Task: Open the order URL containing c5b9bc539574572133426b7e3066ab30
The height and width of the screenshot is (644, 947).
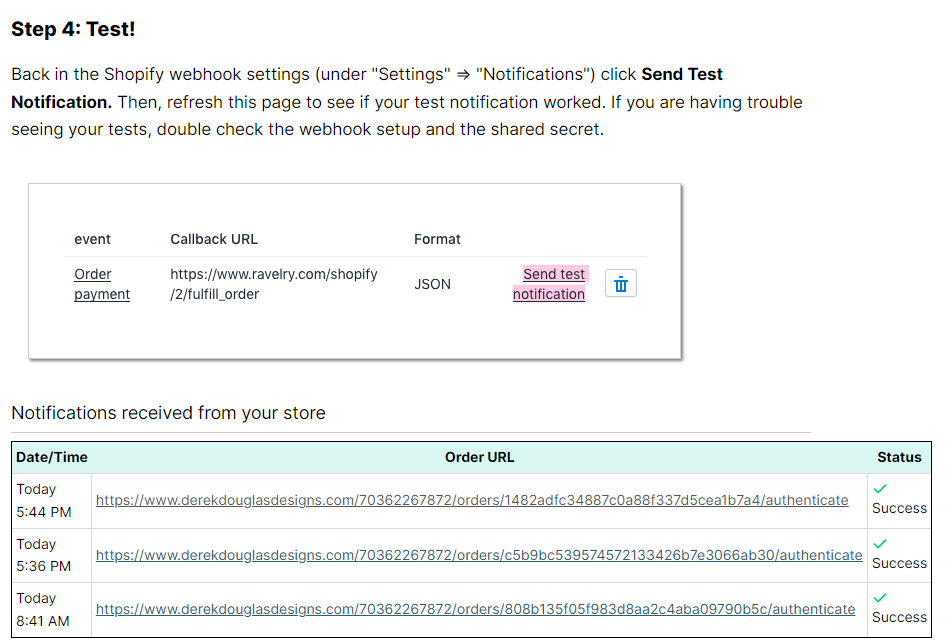Action: 479,555
